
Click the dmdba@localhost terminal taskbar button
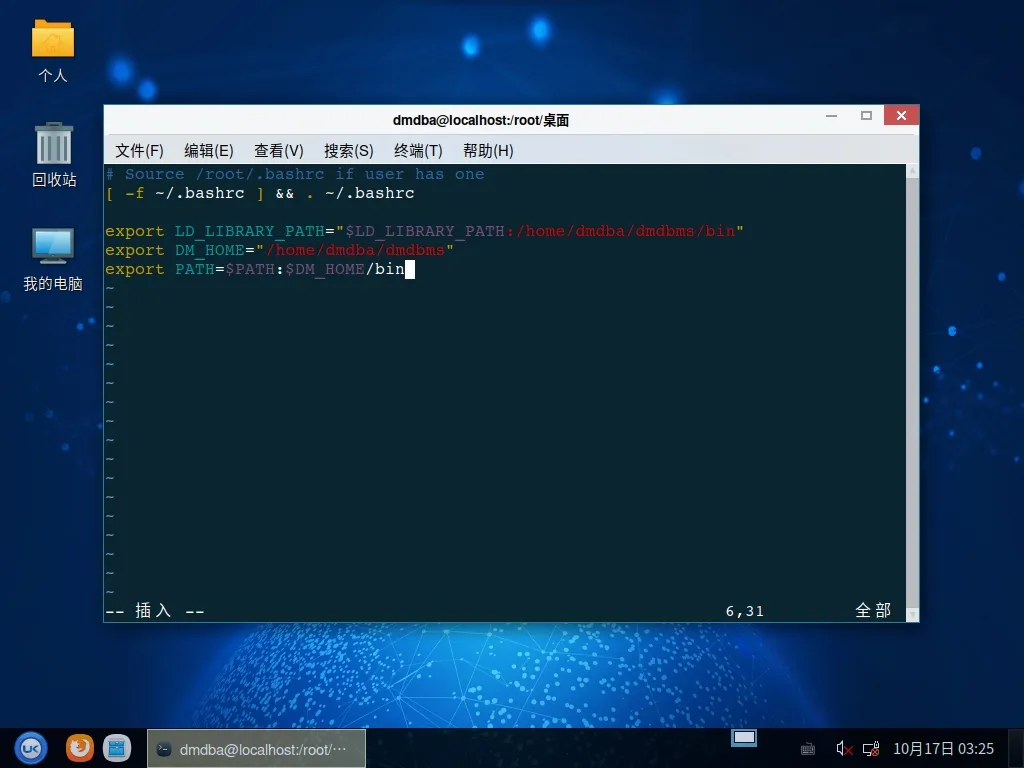pos(257,748)
